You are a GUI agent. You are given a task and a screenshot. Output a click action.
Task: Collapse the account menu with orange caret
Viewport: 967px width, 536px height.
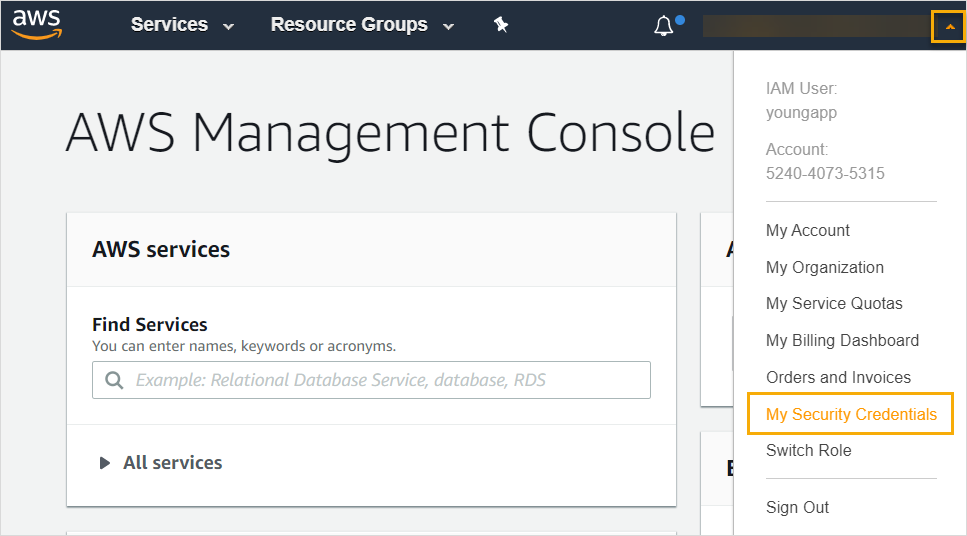point(950,27)
